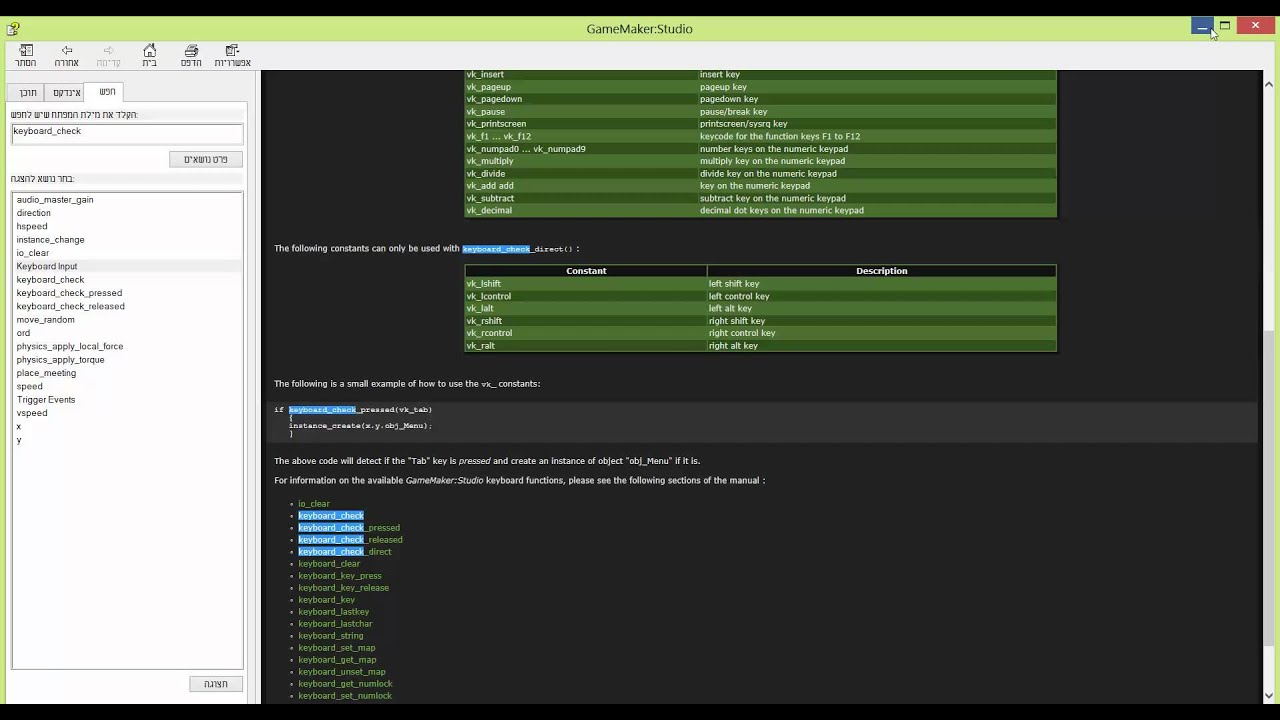
Task: Switch to the Contents (תוכן) tab
Action: [x=28, y=93]
